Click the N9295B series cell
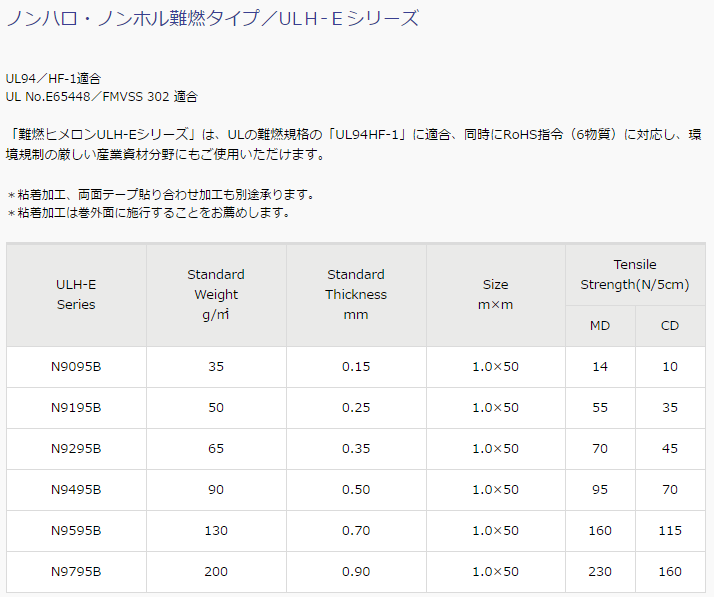Screen dimensions: 714x597 [x=76, y=449]
